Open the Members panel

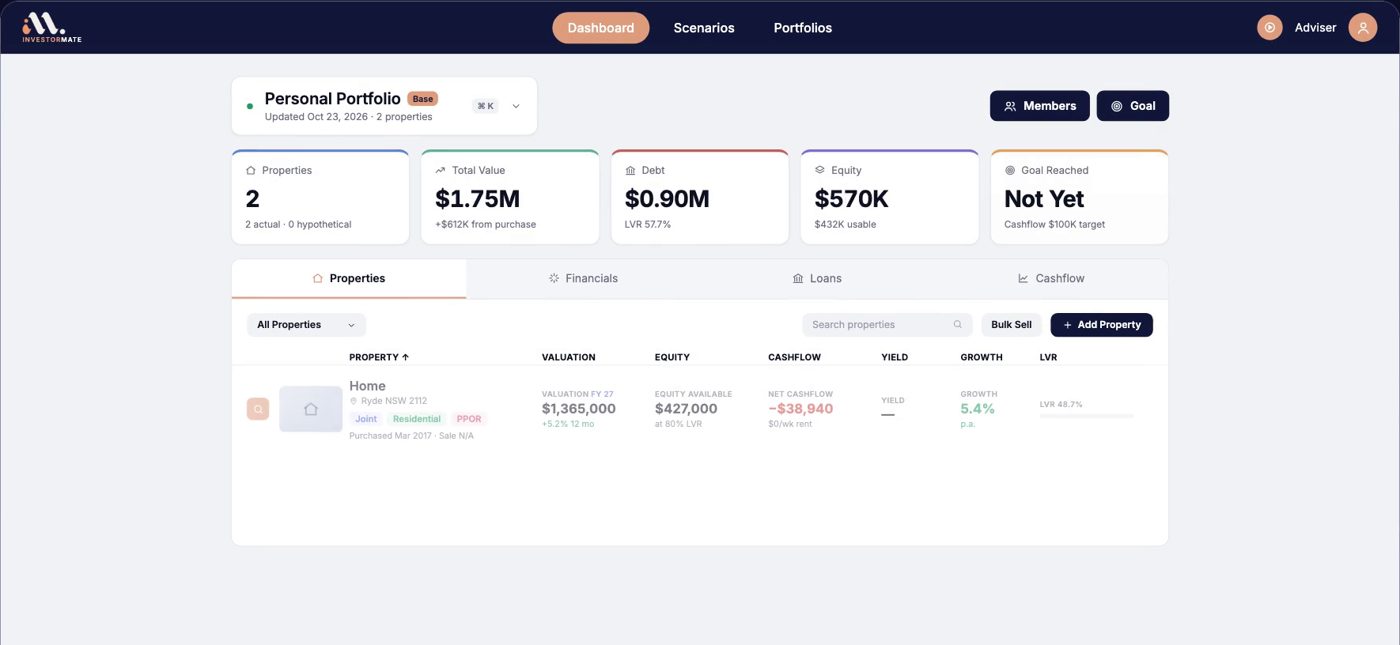pyautogui.click(x=1040, y=106)
